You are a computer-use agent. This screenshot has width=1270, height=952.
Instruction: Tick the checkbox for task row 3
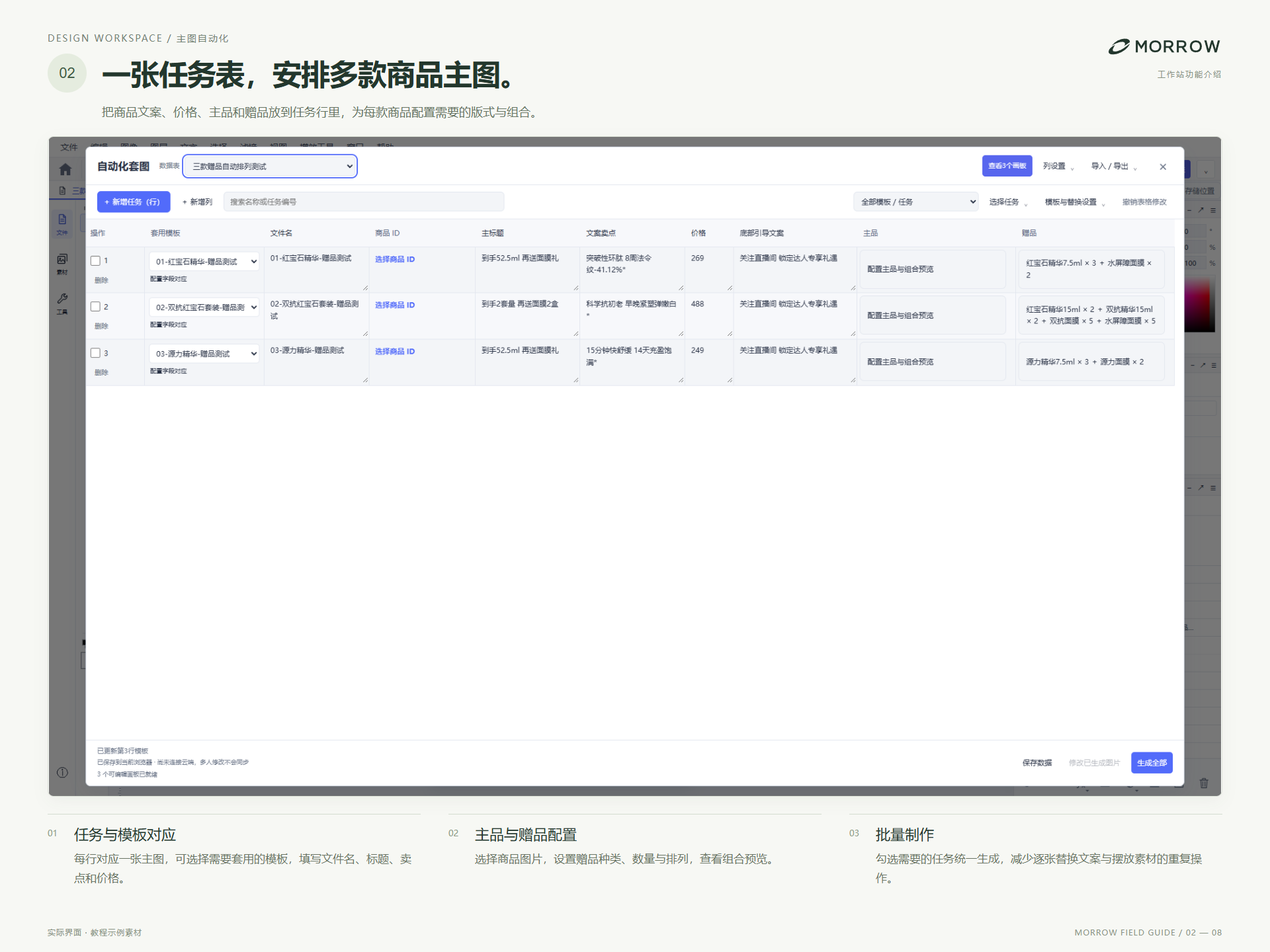click(95, 353)
